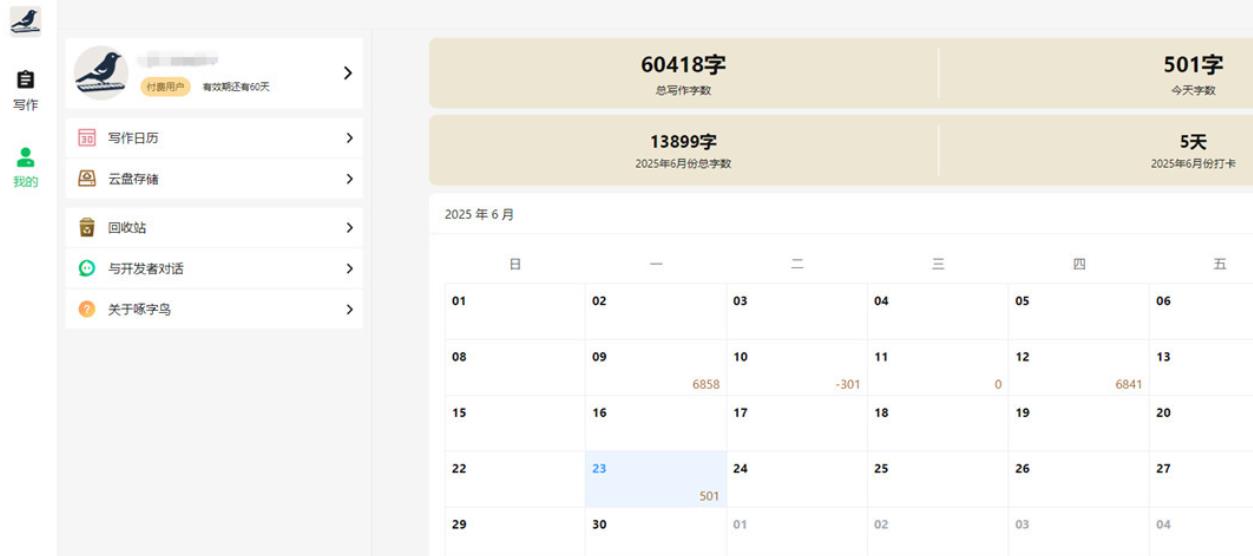Select calendar day 18
Image resolution: width=1253 pixels, height=556 pixels.
(x=938, y=423)
